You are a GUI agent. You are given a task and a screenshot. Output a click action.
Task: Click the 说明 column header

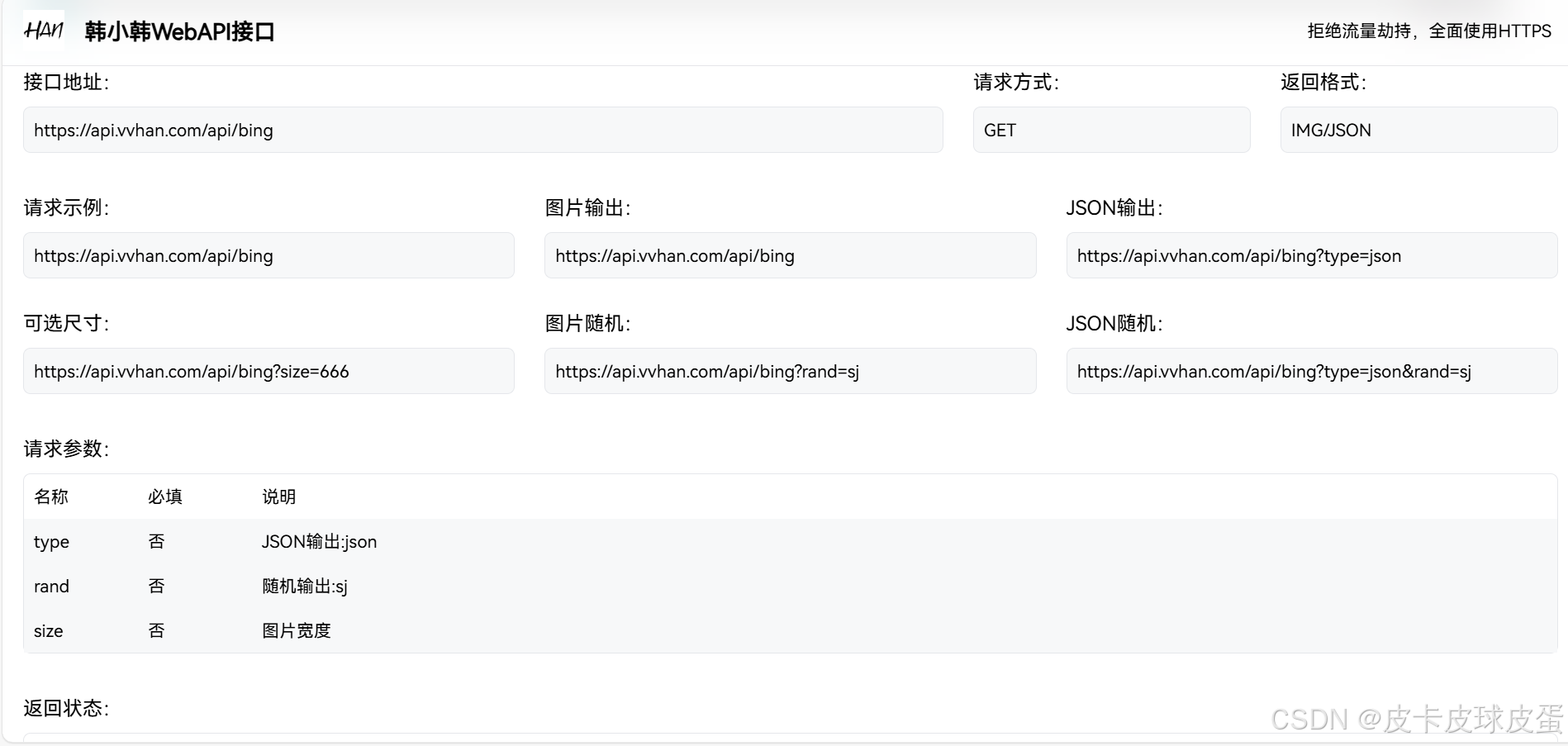(278, 497)
